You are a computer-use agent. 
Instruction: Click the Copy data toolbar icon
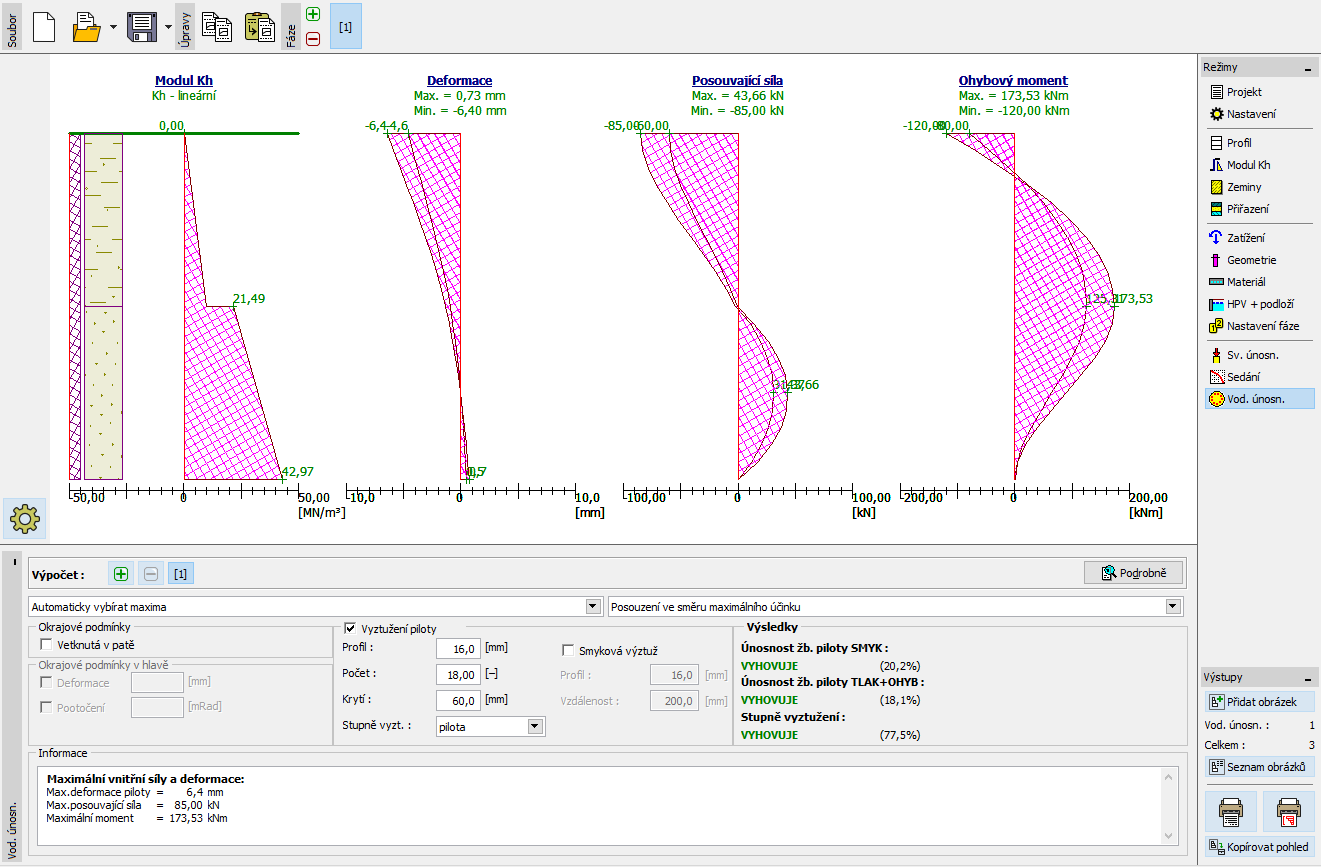pyautogui.click(x=217, y=26)
